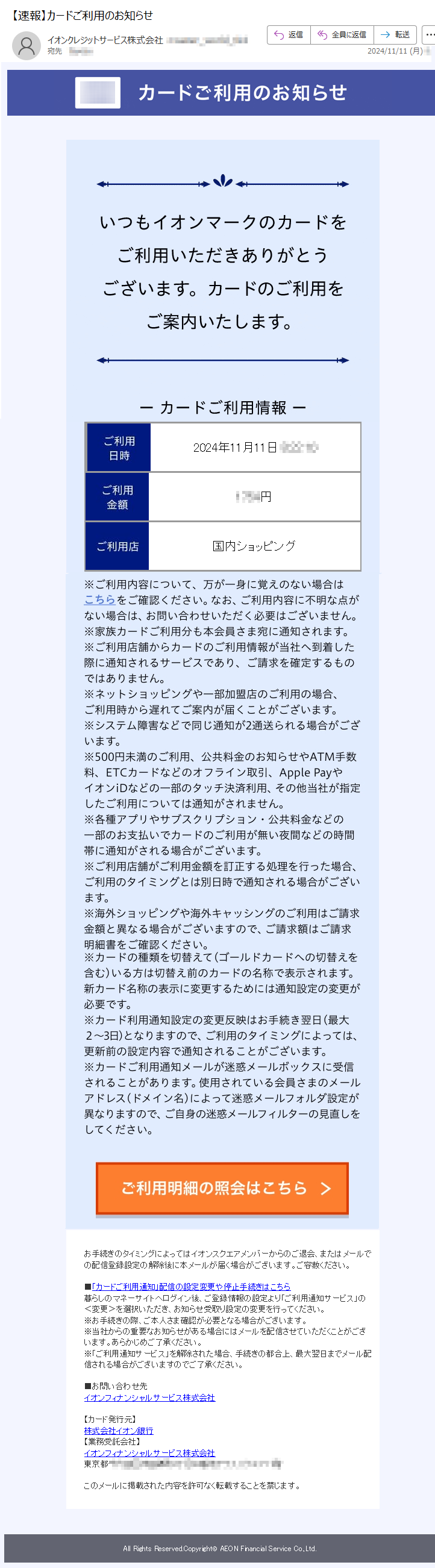Click the sender avatar icon

pyautogui.click(x=26, y=46)
